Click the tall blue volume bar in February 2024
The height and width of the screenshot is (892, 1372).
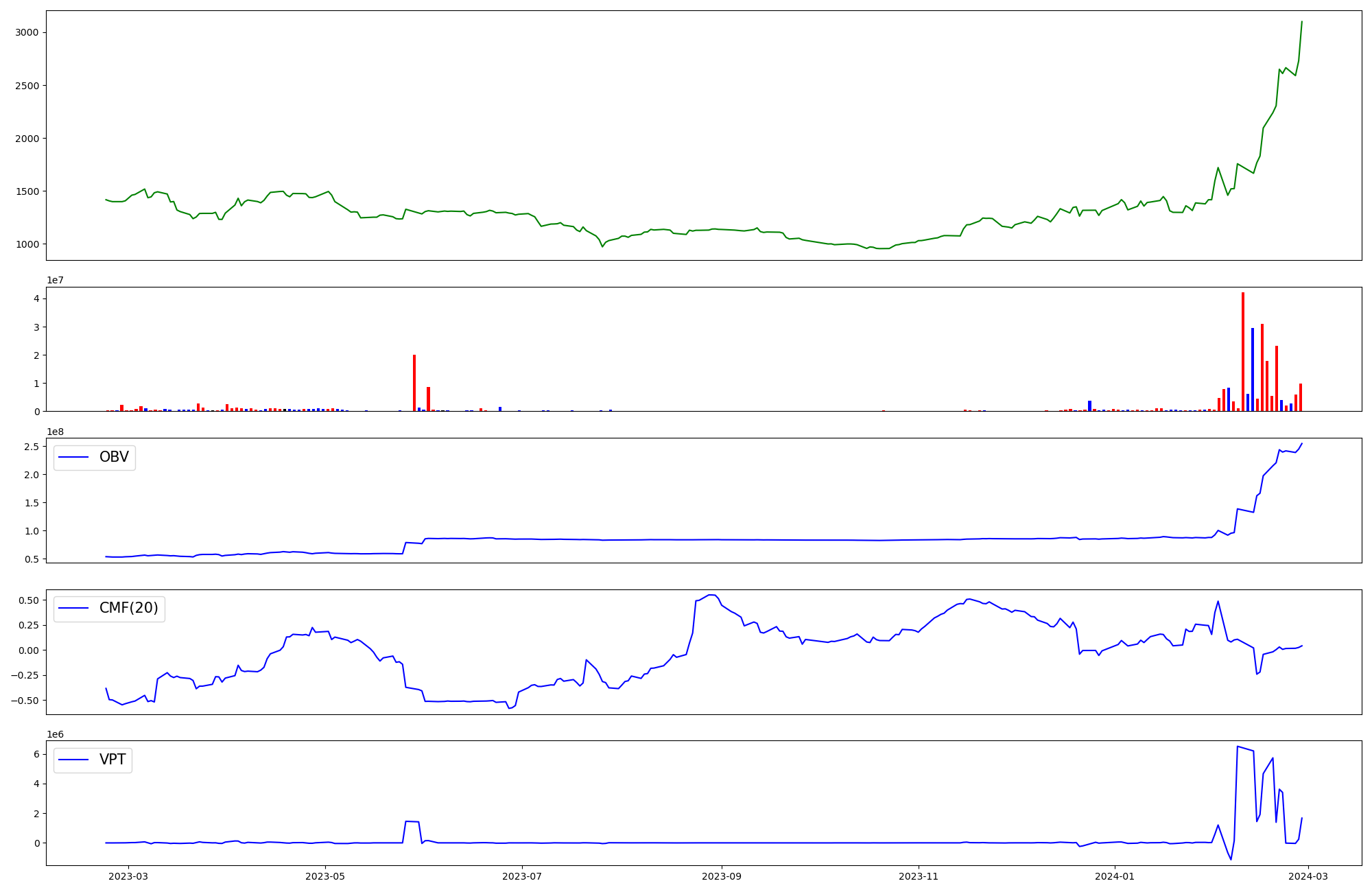pos(1252,369)
